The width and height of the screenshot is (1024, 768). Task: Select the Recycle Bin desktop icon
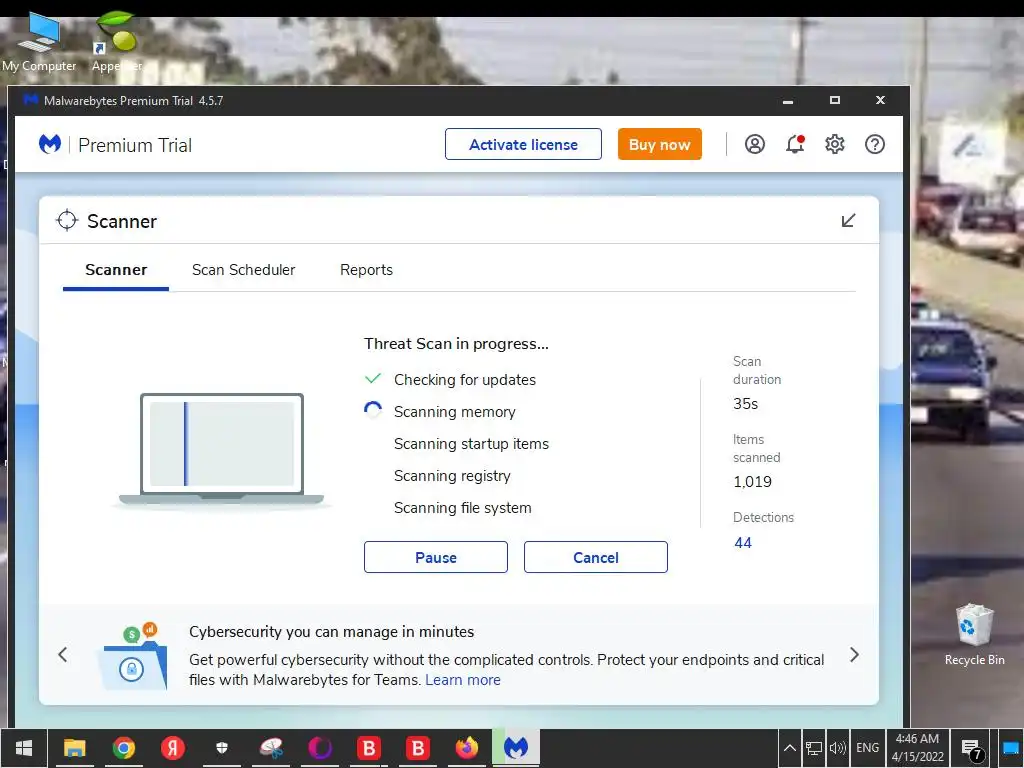[974, 635]
